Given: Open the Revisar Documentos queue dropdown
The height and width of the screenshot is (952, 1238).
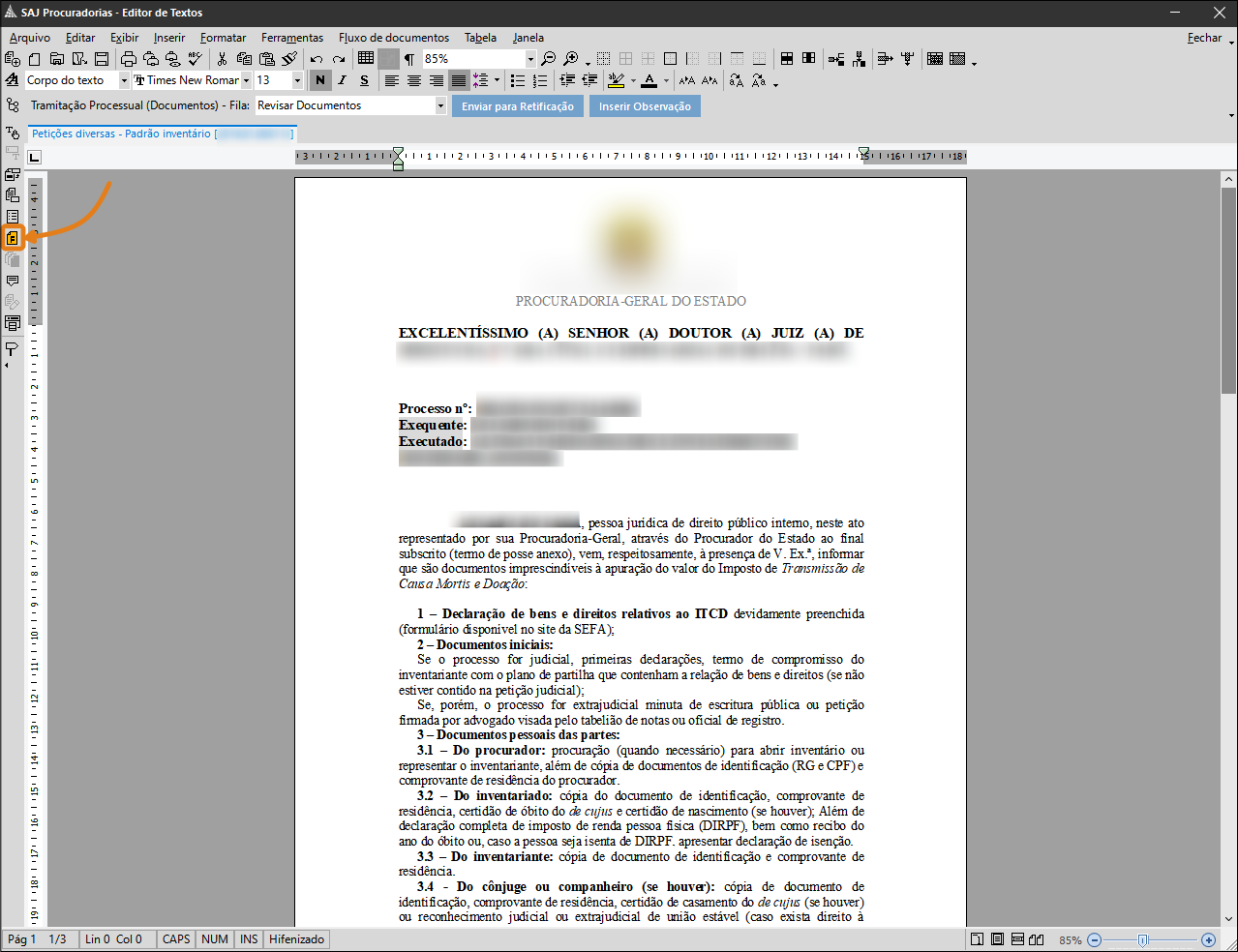Looking at the screenshot, I should (x=440, y=105).
